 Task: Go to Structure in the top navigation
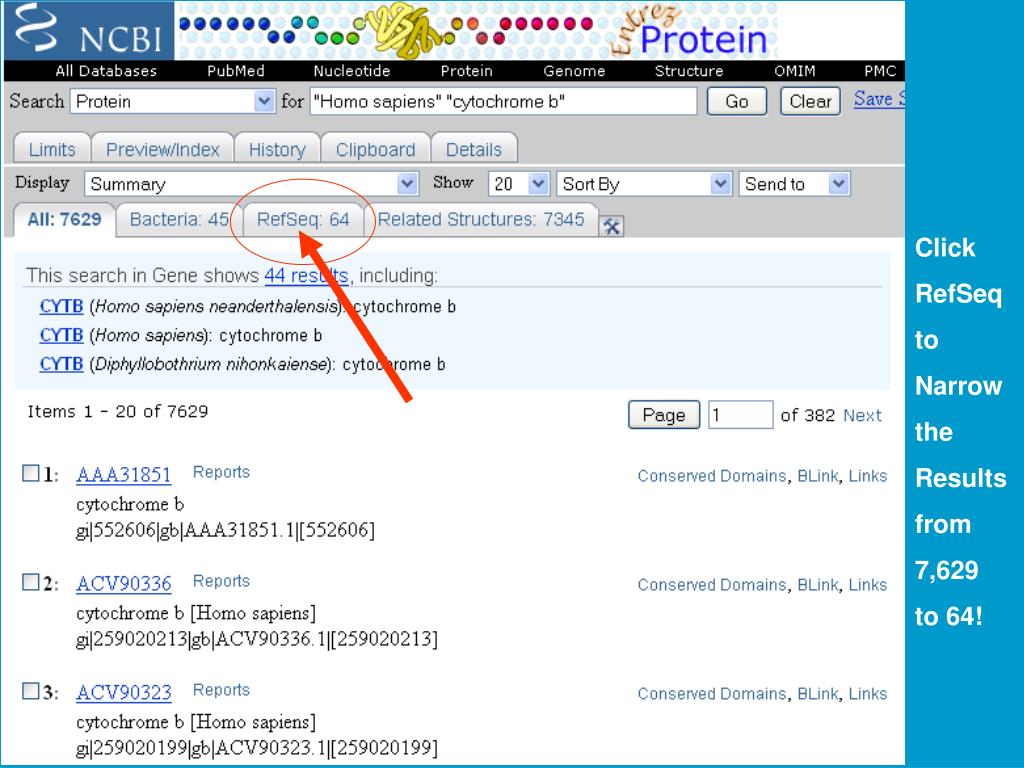(689, 71)
